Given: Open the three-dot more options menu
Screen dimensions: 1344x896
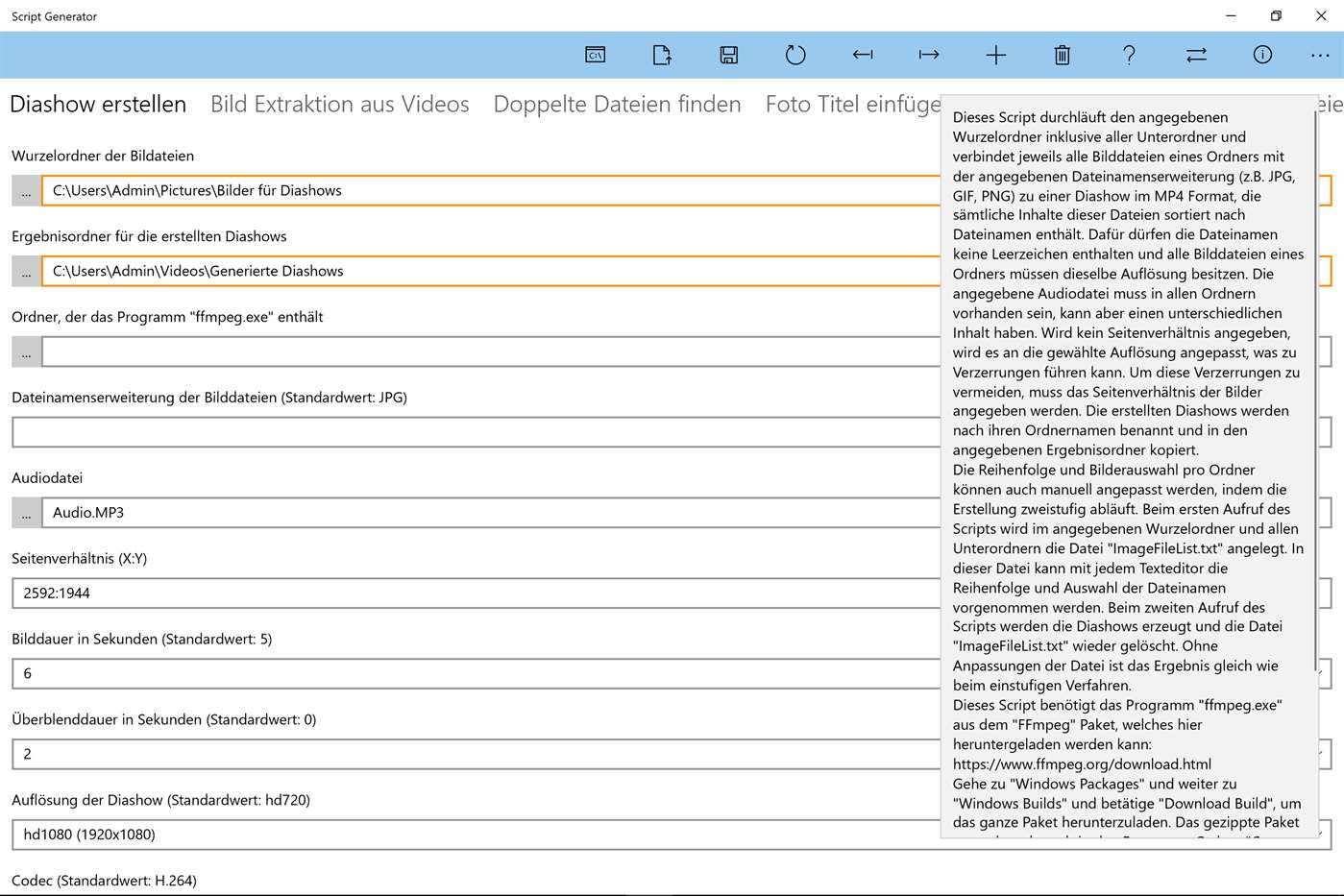Looking at the screenshot, I should 1320,56.
